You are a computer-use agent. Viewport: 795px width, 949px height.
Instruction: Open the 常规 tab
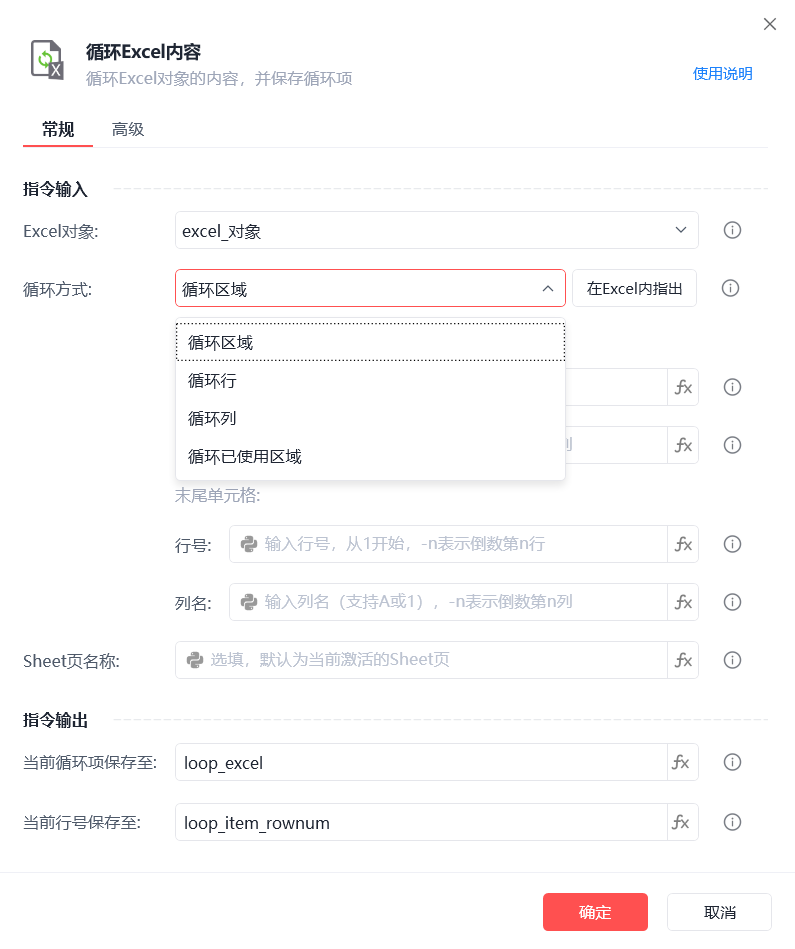(58, 129)
